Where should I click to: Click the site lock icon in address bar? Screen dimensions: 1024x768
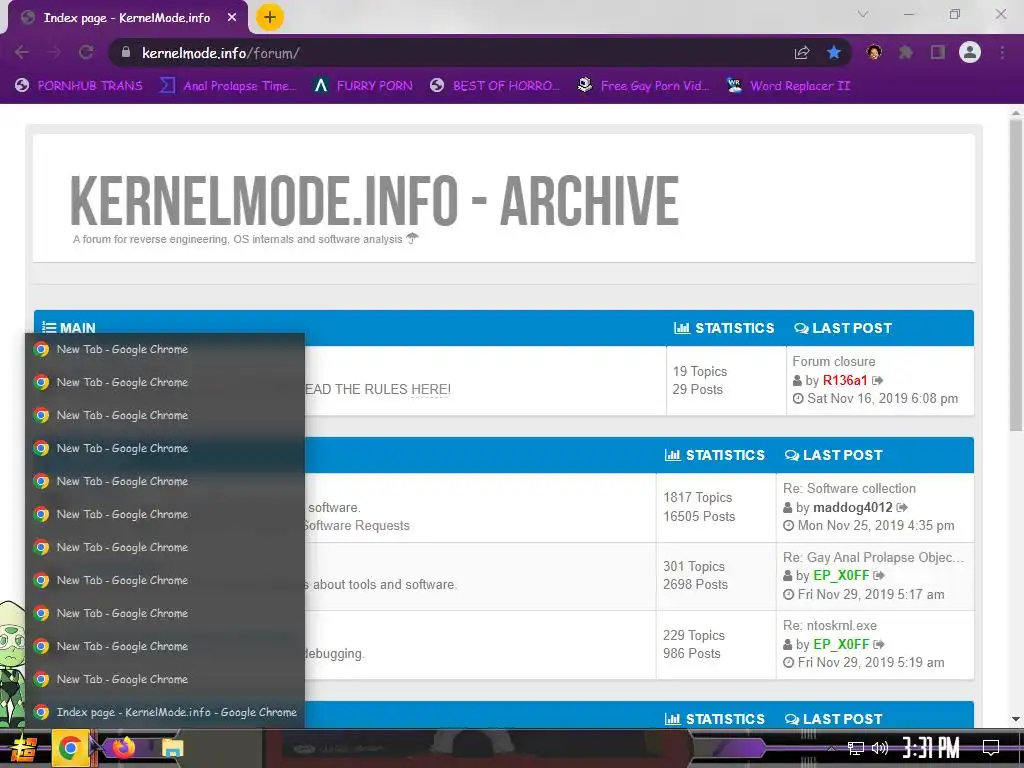(126, 53)
